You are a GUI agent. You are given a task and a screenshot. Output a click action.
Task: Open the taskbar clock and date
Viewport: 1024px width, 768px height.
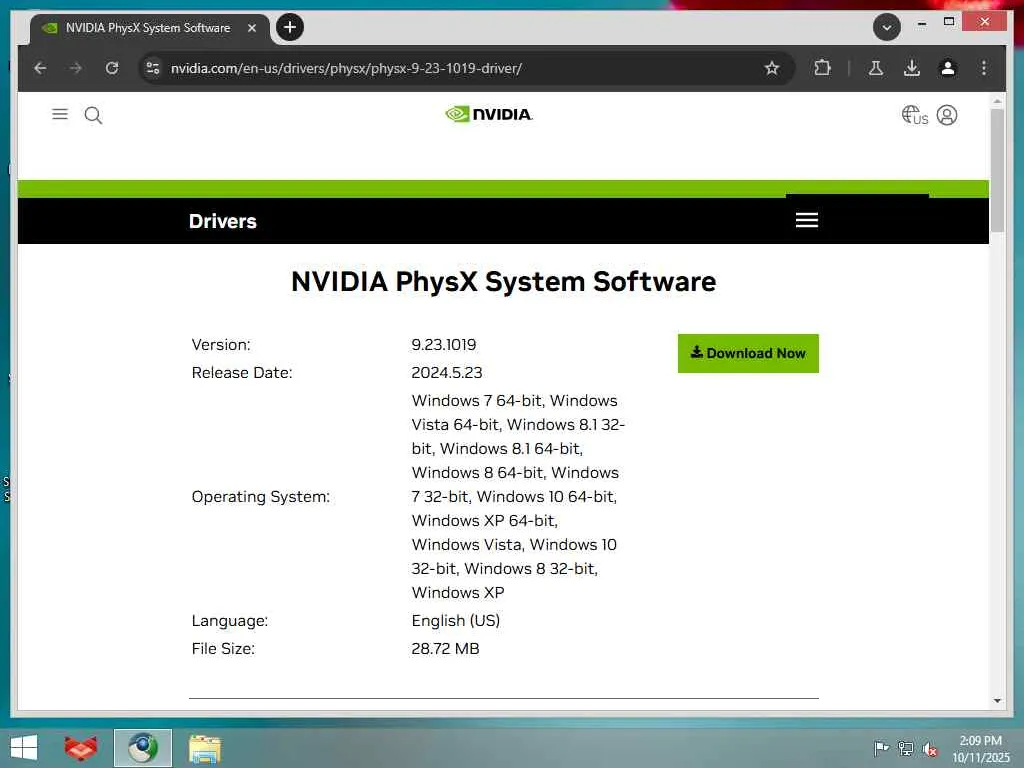pyautogui.click(x=981, y=748)
